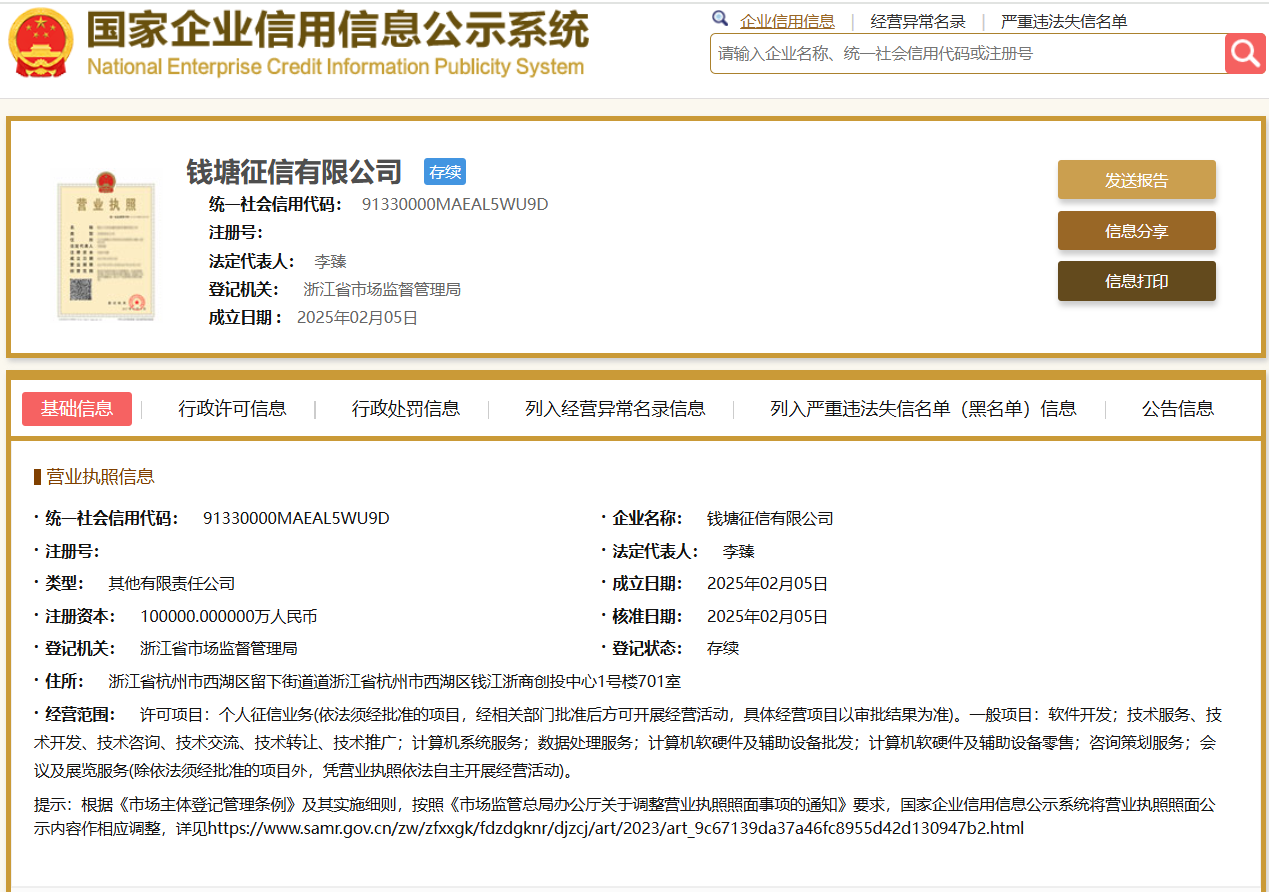This screenshot has width=1269, height=892.
Task: Click the enterprise name search input field
Action: [966, 54]
